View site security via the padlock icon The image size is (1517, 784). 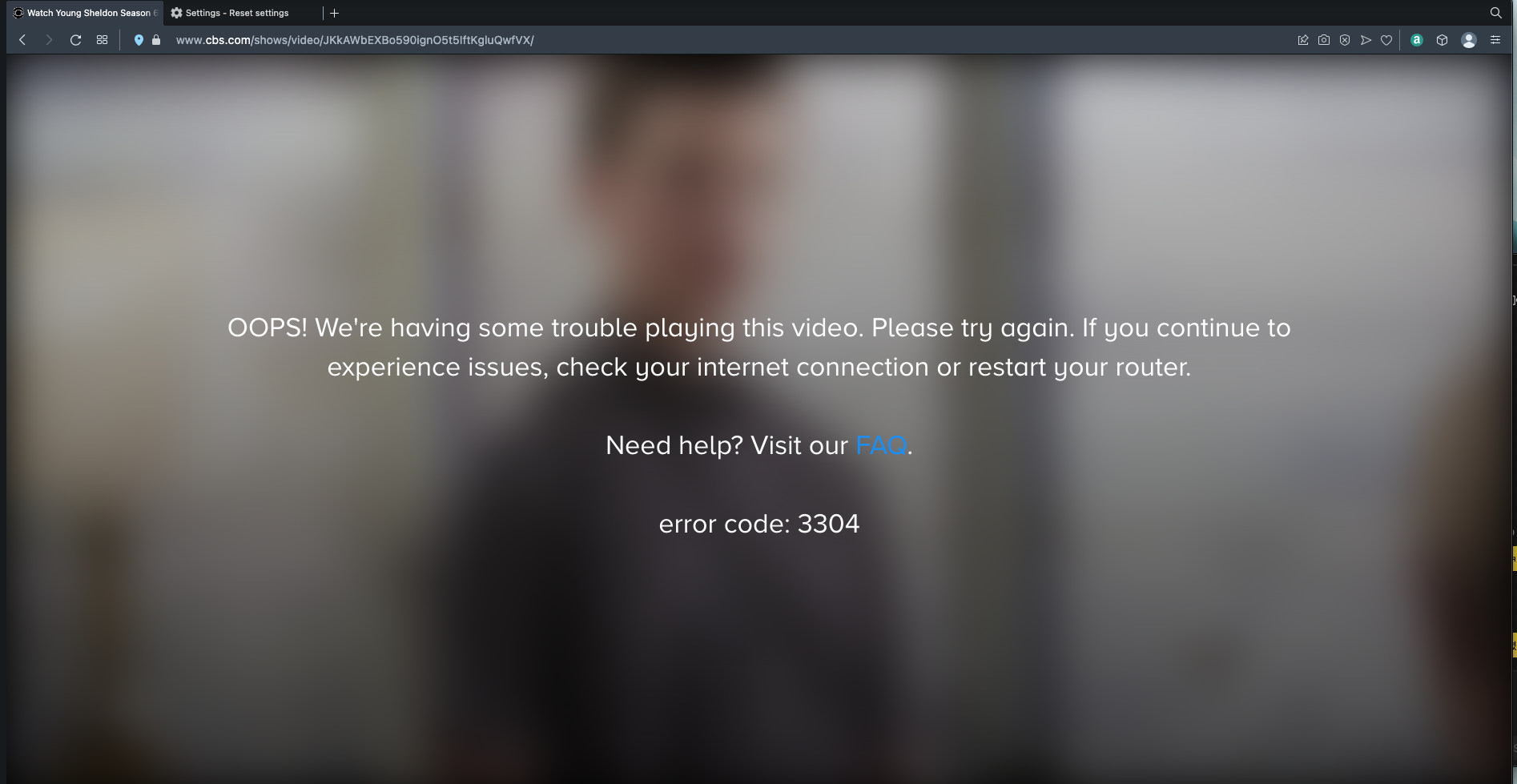156,40
